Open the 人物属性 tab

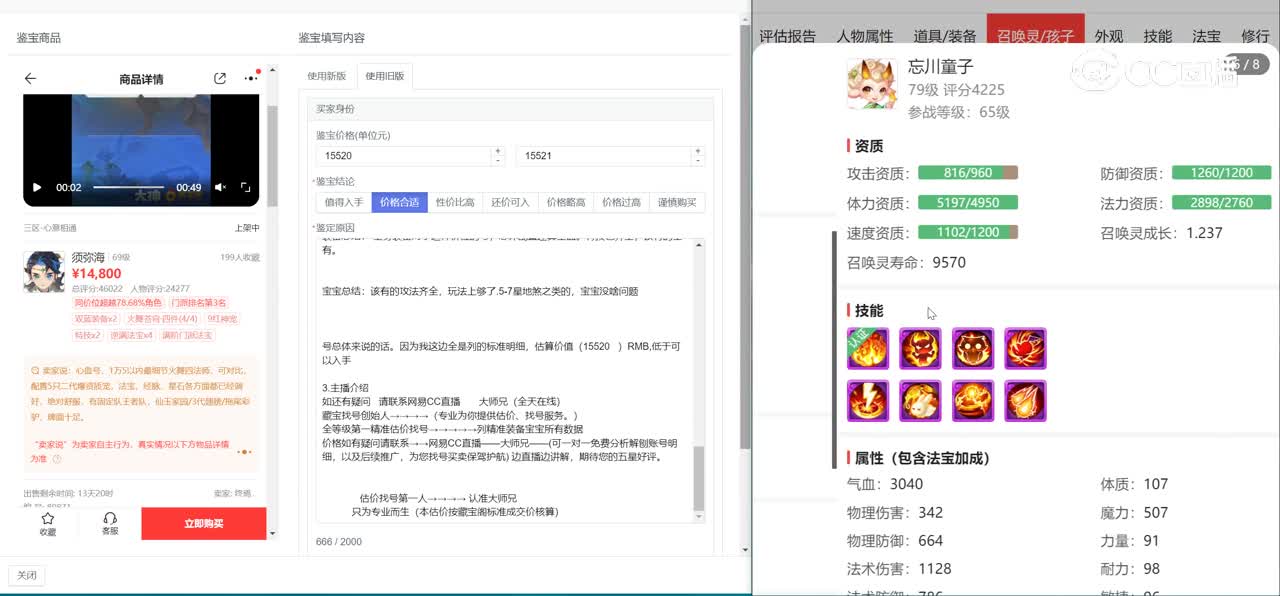[x=864, y=37]
